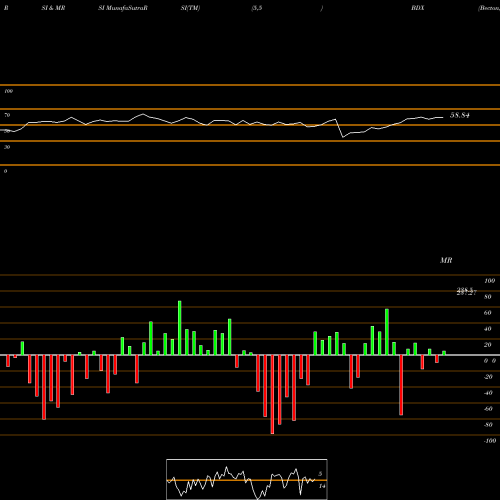This screenshot has height=500, width=500.
Task: Click the deepest red bar in MR histogram
Action: tap(272, 394)
